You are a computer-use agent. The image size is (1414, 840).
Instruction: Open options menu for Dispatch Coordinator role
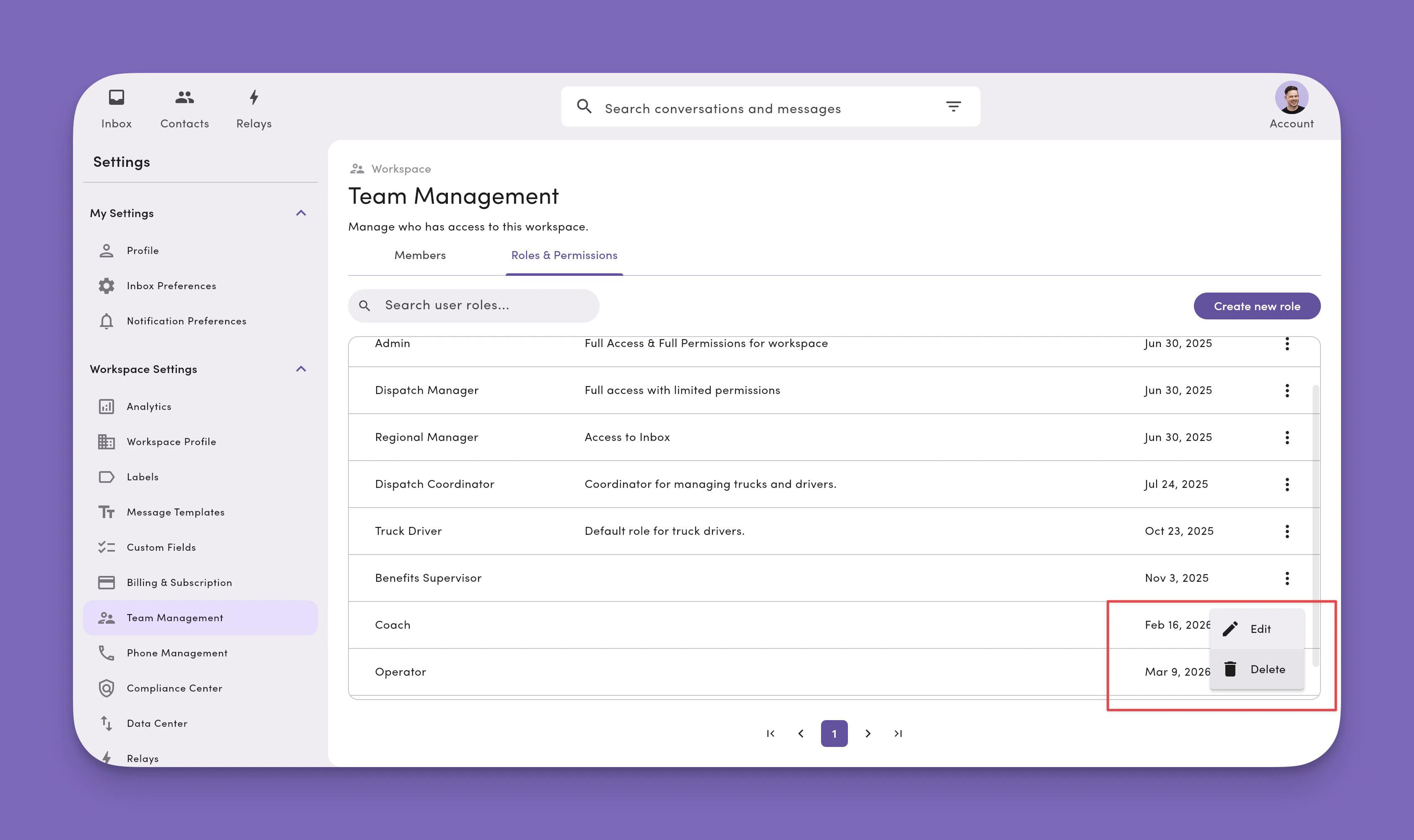pyautogui.click(x=1287, y=485)
